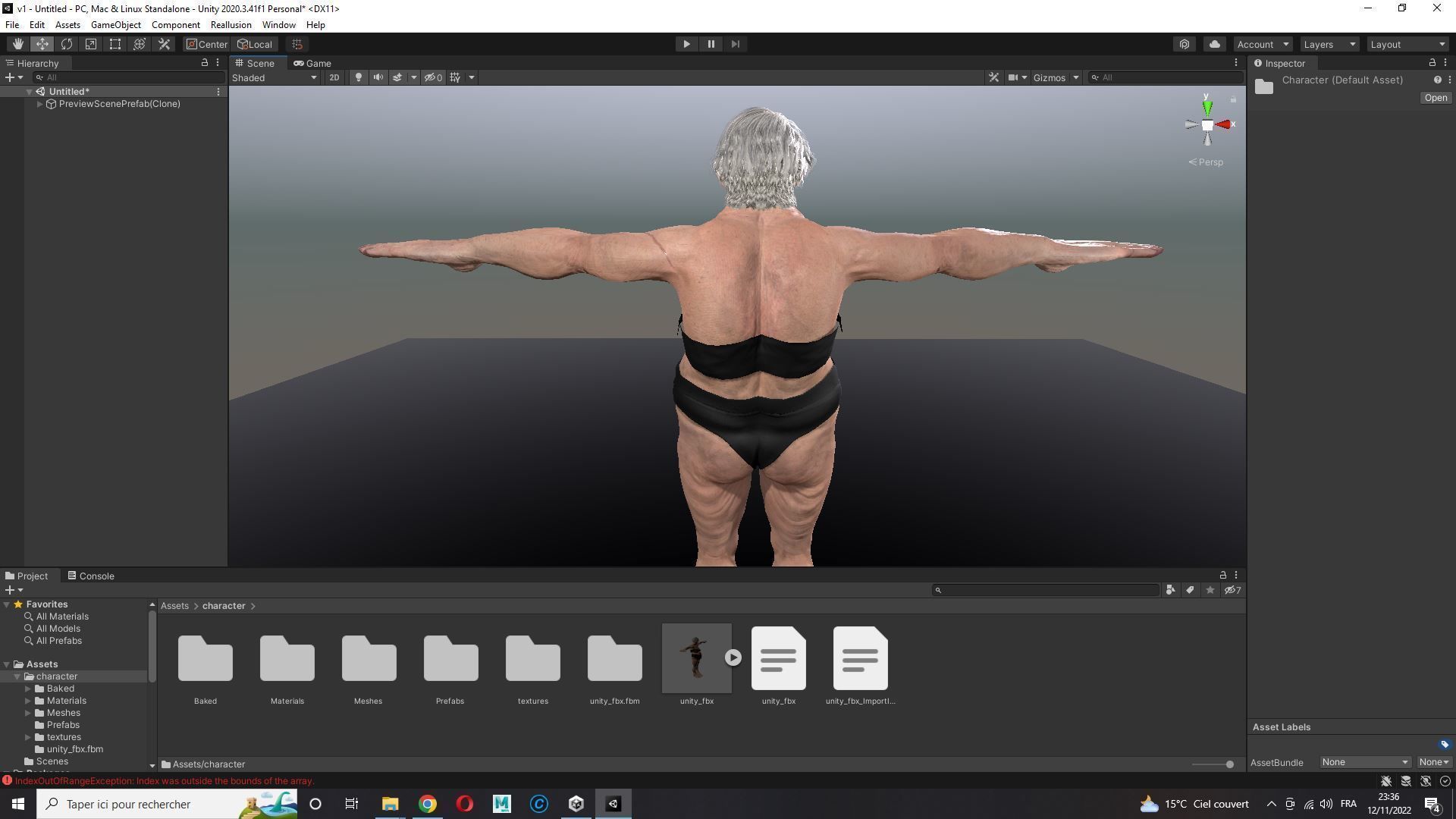1456x819 pixels.
Task: Select the Rect Transform tool
Action: pyautogui.click(x=115, y=43)
